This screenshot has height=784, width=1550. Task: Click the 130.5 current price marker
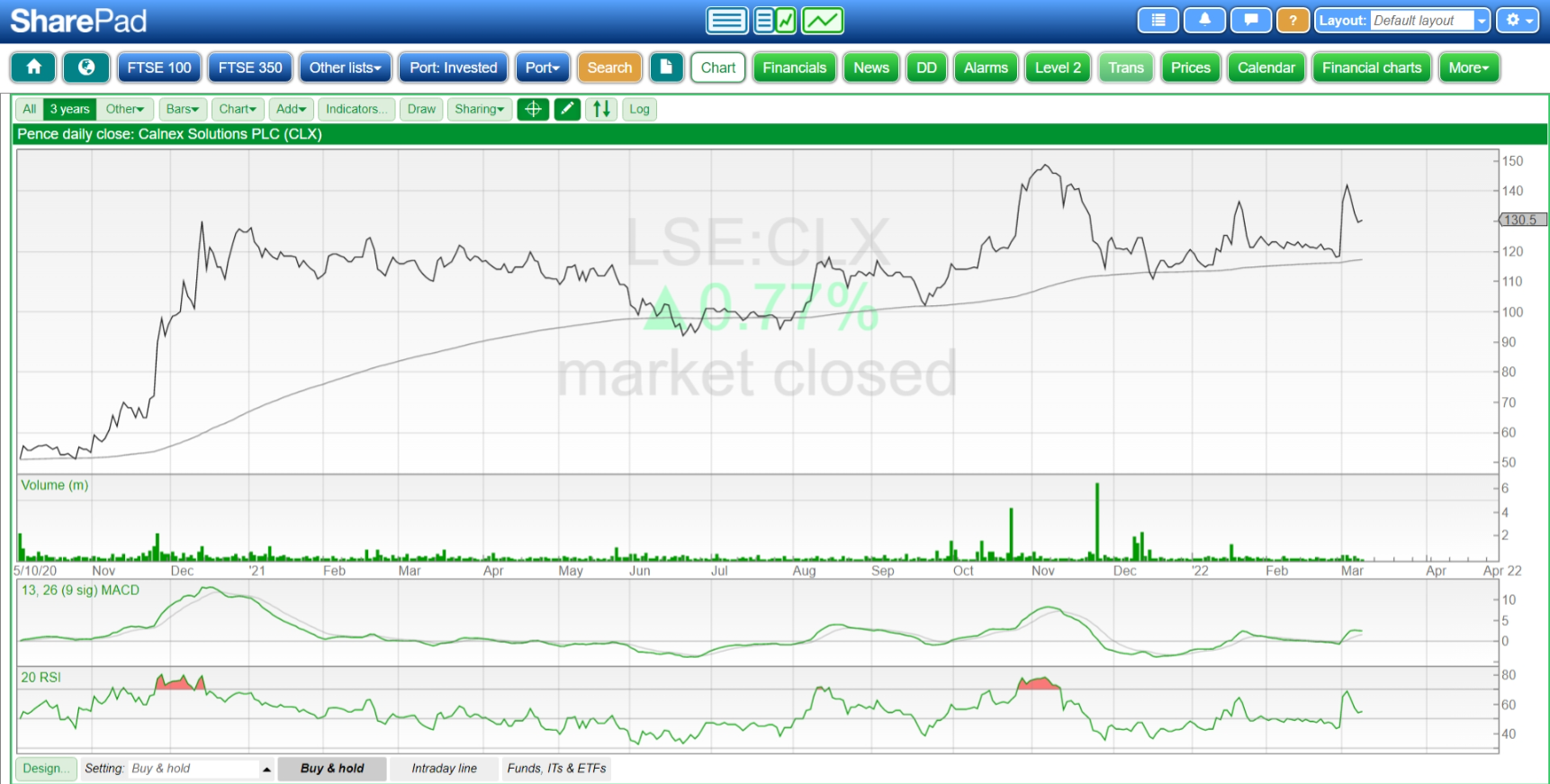point(1522,220)
